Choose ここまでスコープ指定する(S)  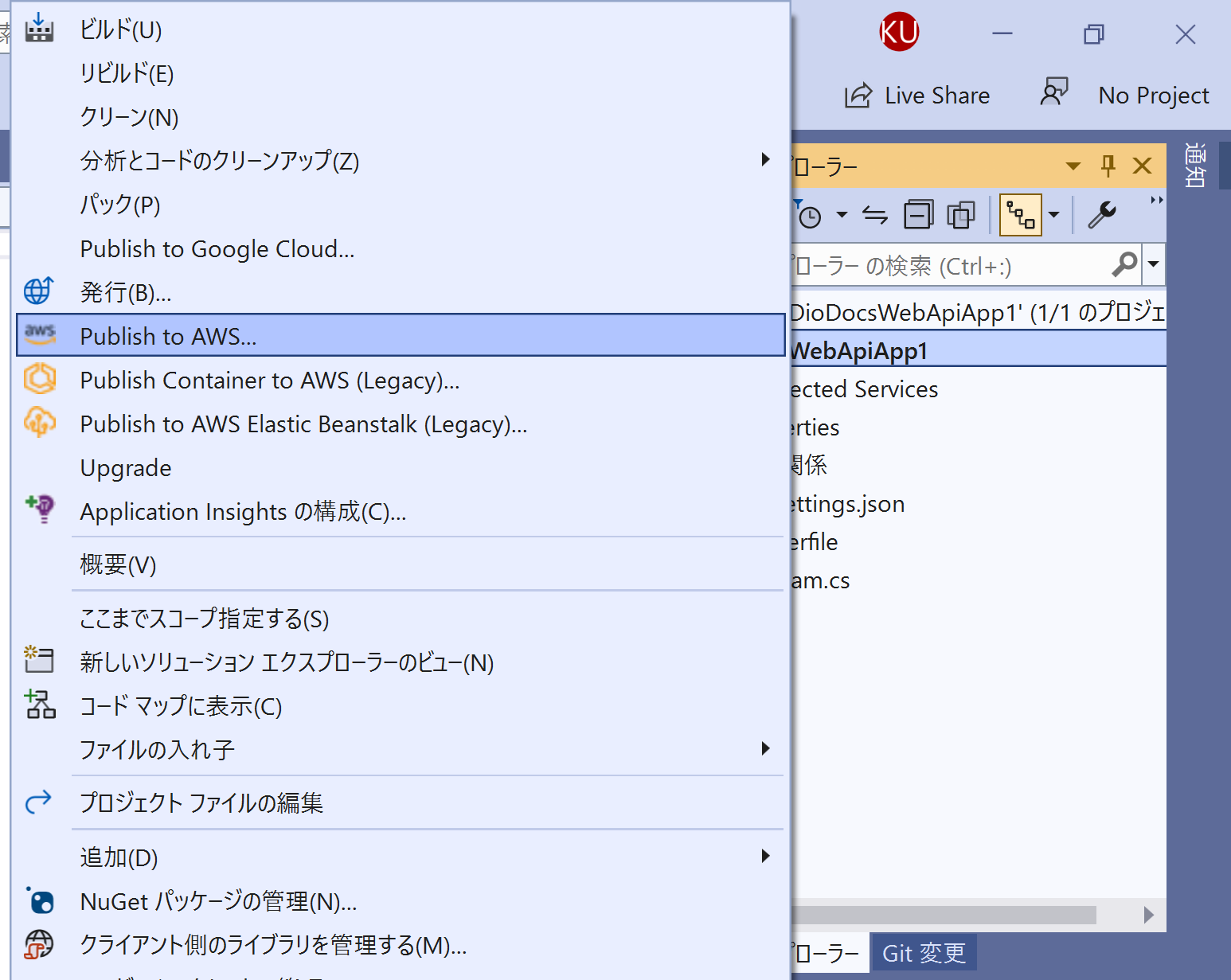click(x=401, y=619)
